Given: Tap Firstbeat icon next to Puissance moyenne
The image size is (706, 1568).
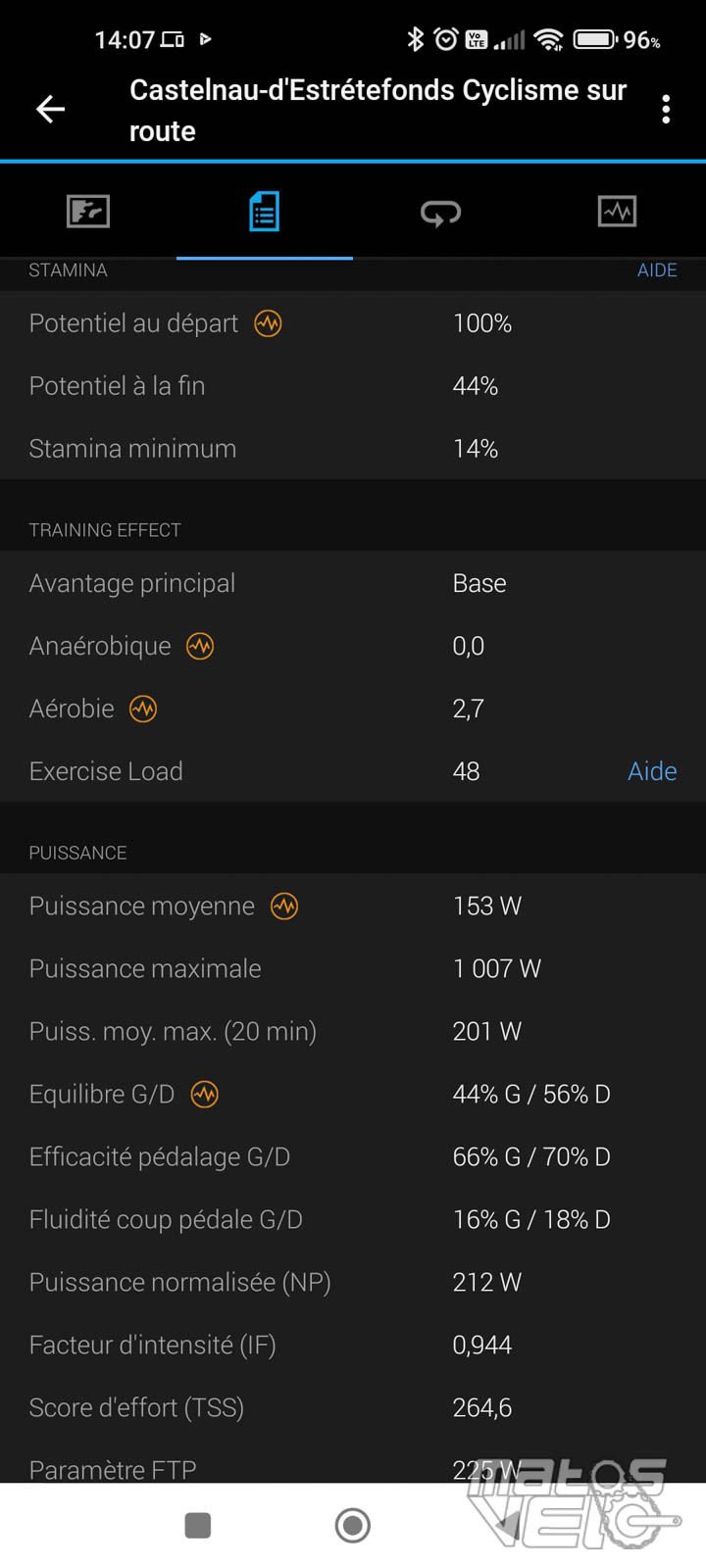Looking at the screenshot, I should coord(284,906).
